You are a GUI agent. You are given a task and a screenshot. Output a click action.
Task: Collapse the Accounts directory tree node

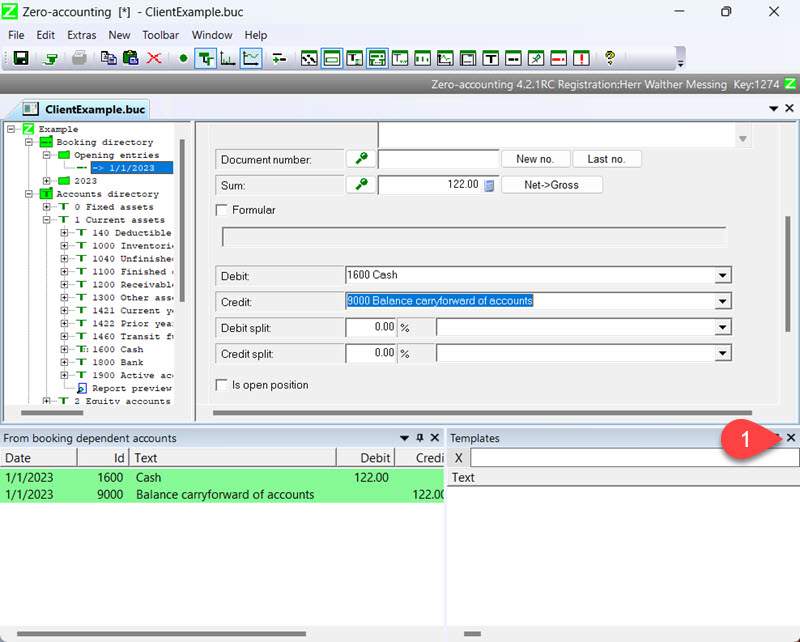click(x=29, y=194)
